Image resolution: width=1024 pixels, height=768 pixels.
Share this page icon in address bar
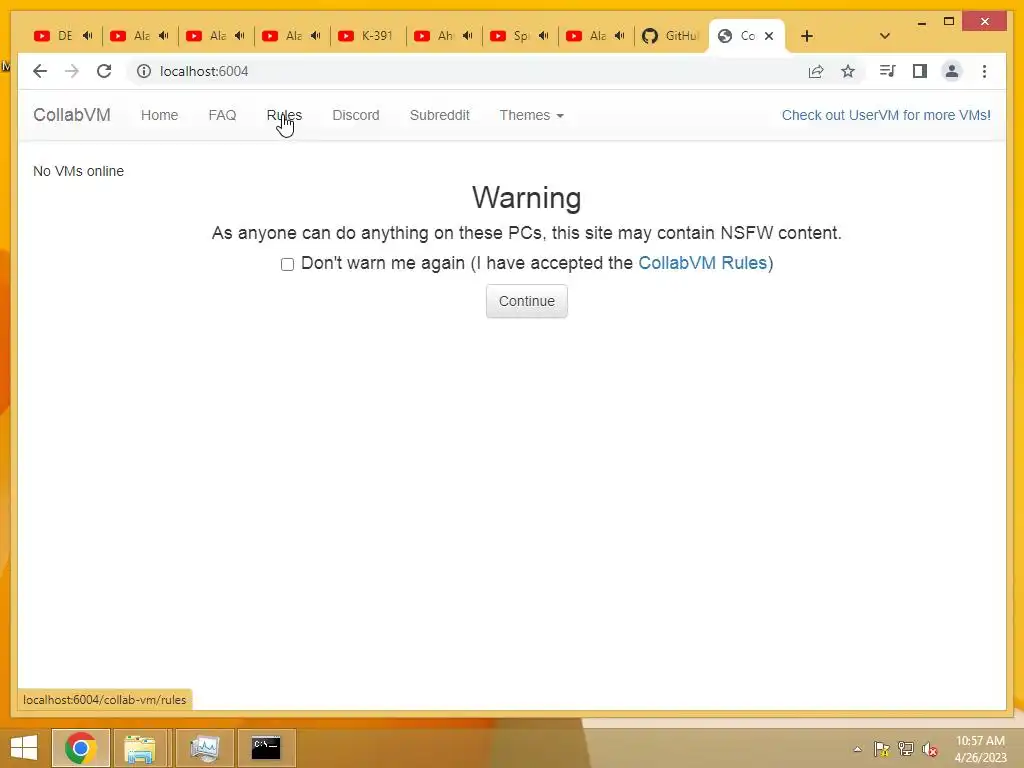coord(816,71)
